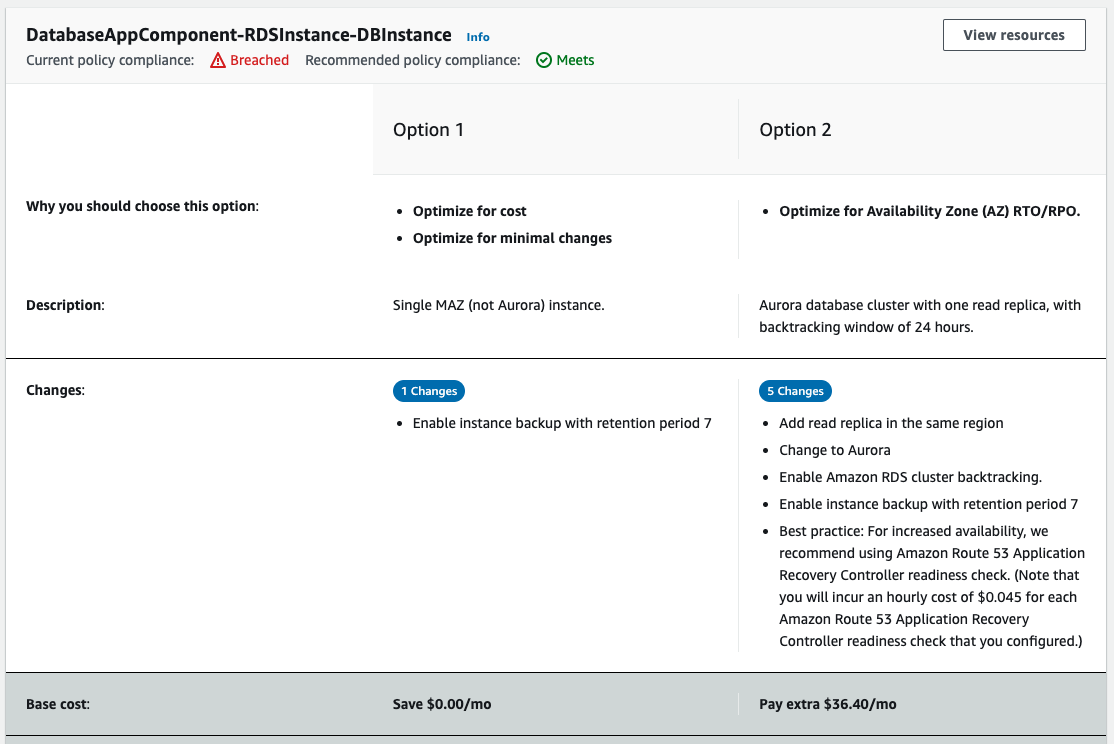Open the Info link next to the component name
This screenshot has width=1114, height=744.
click(478, 36)
